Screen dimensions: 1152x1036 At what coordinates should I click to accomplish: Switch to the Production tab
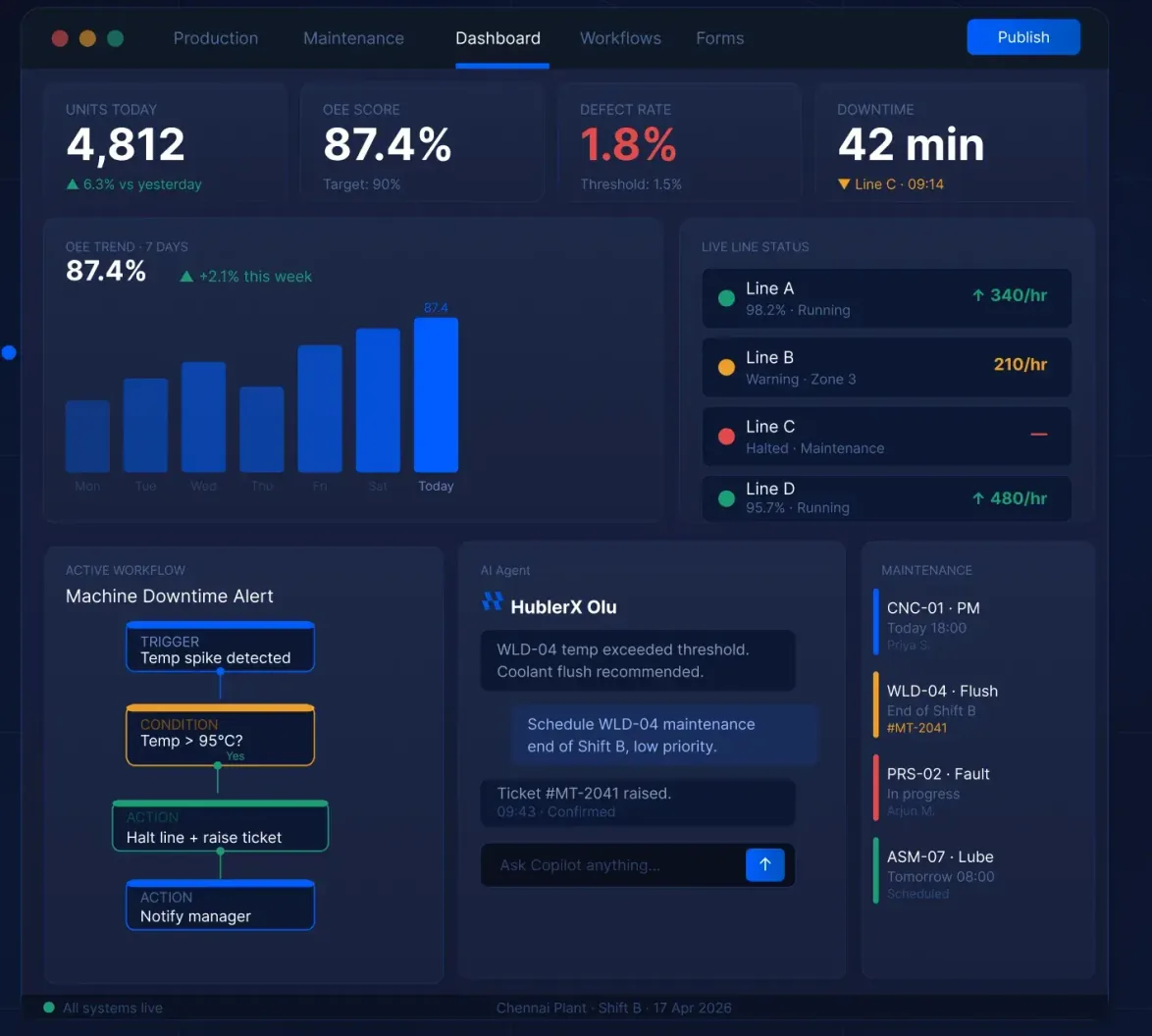click(216, 38)
